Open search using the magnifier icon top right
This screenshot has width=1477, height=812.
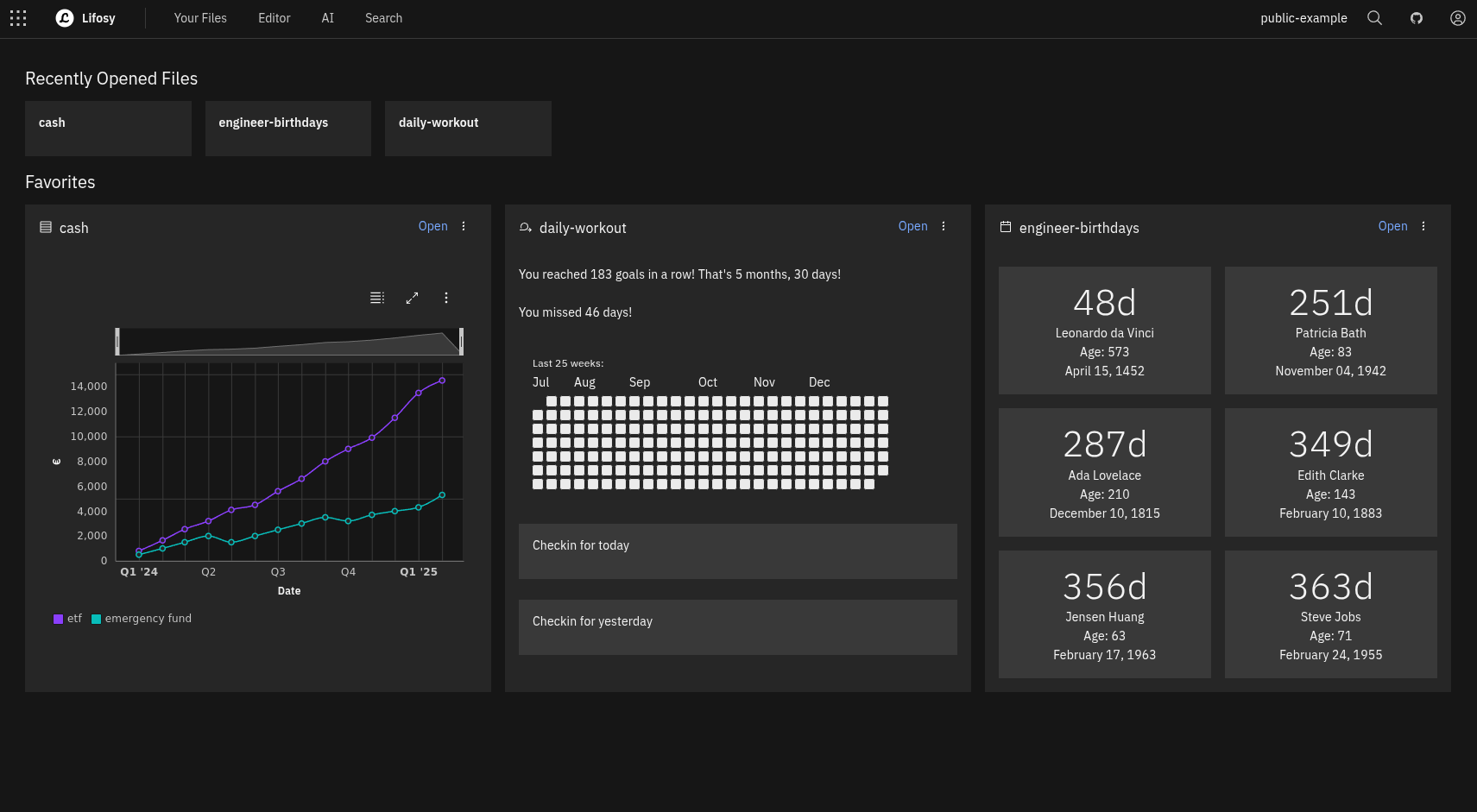[x=1374, y=18]
